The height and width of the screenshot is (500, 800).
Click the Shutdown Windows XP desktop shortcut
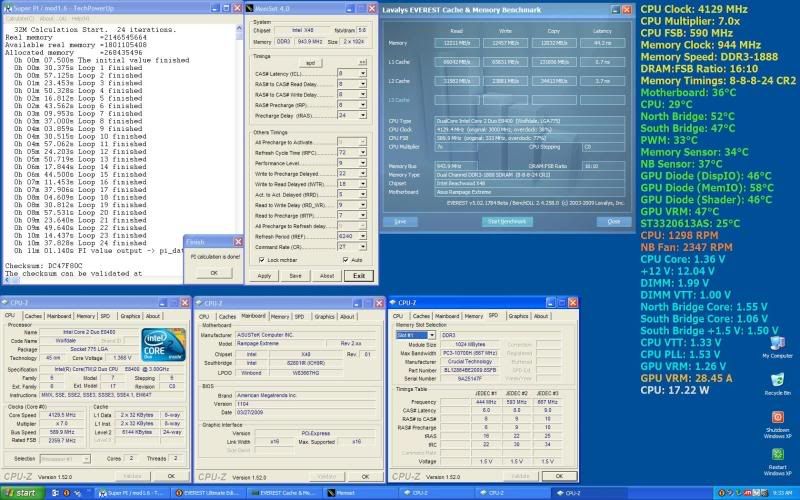[x=777, y=425]
